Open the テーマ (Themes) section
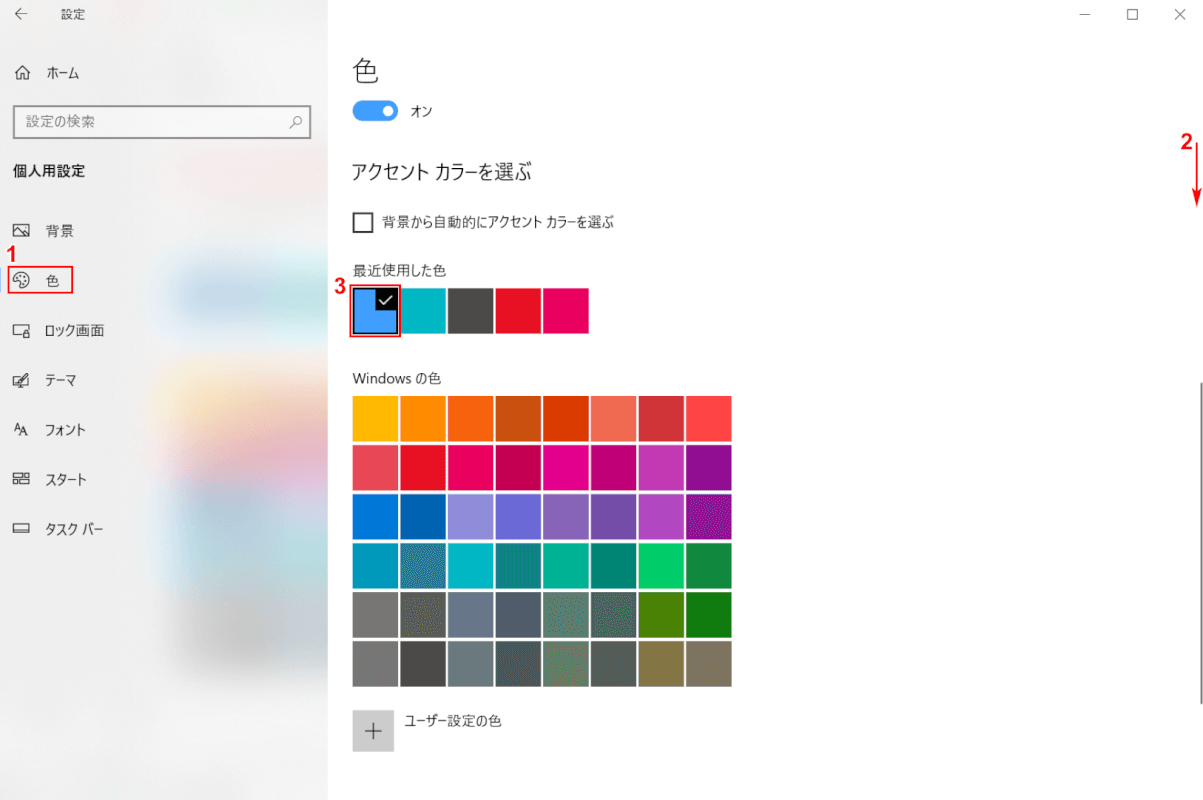The height and width of the screenshot is (800, 1203). [45, 380]
